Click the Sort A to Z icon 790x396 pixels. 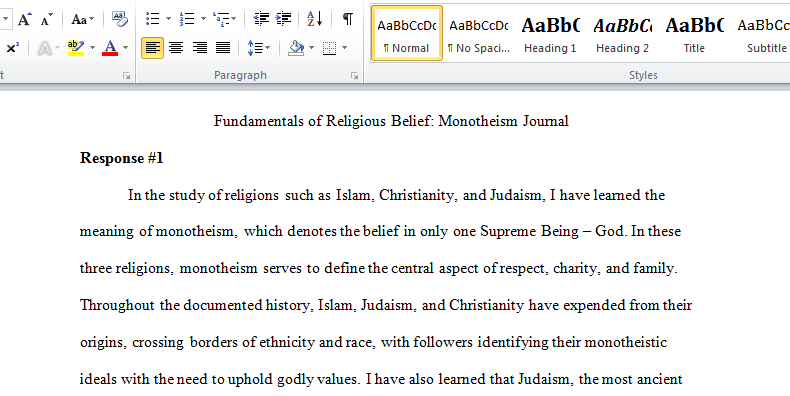[315, 19]
